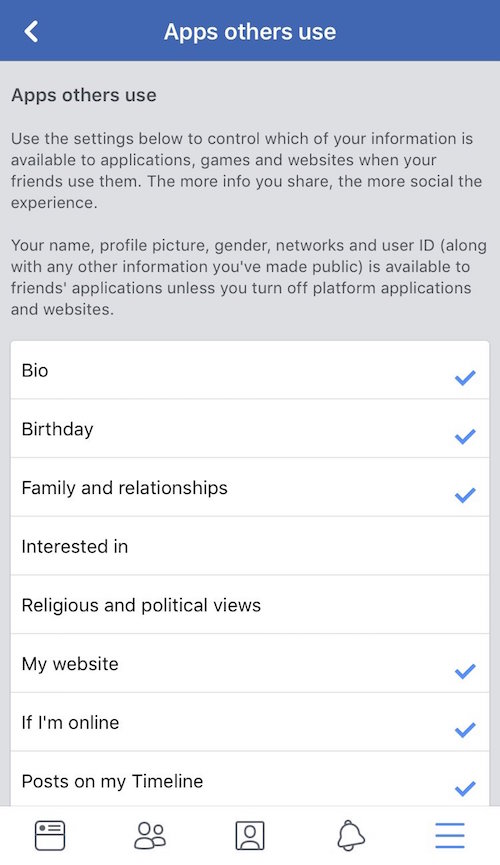The height and width of the screenshot is (865, 500).
Task: Tap the Apps others use header title
Action: (x=250, y=31)
